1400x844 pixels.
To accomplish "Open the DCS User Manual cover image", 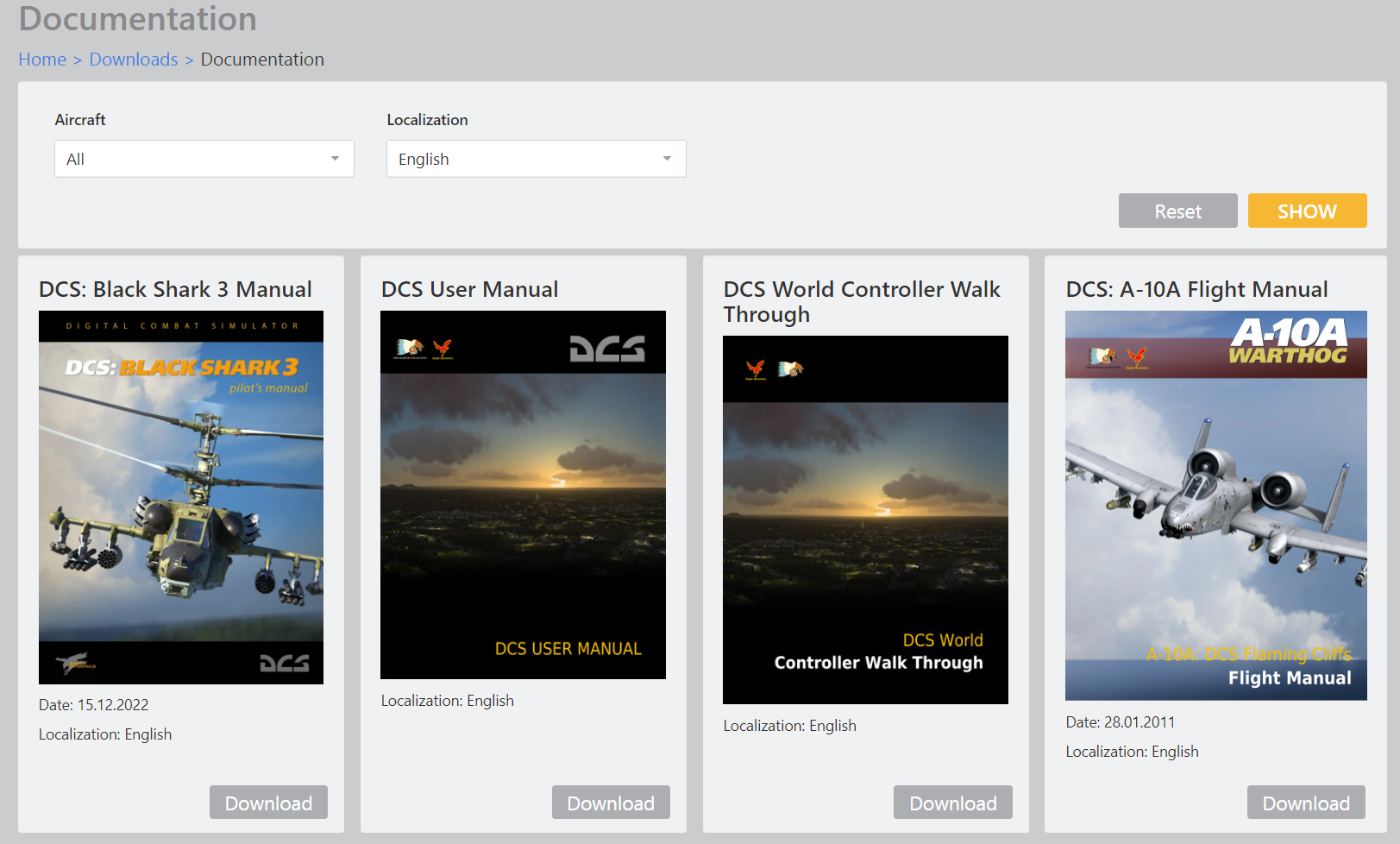I will click(524, 494).
